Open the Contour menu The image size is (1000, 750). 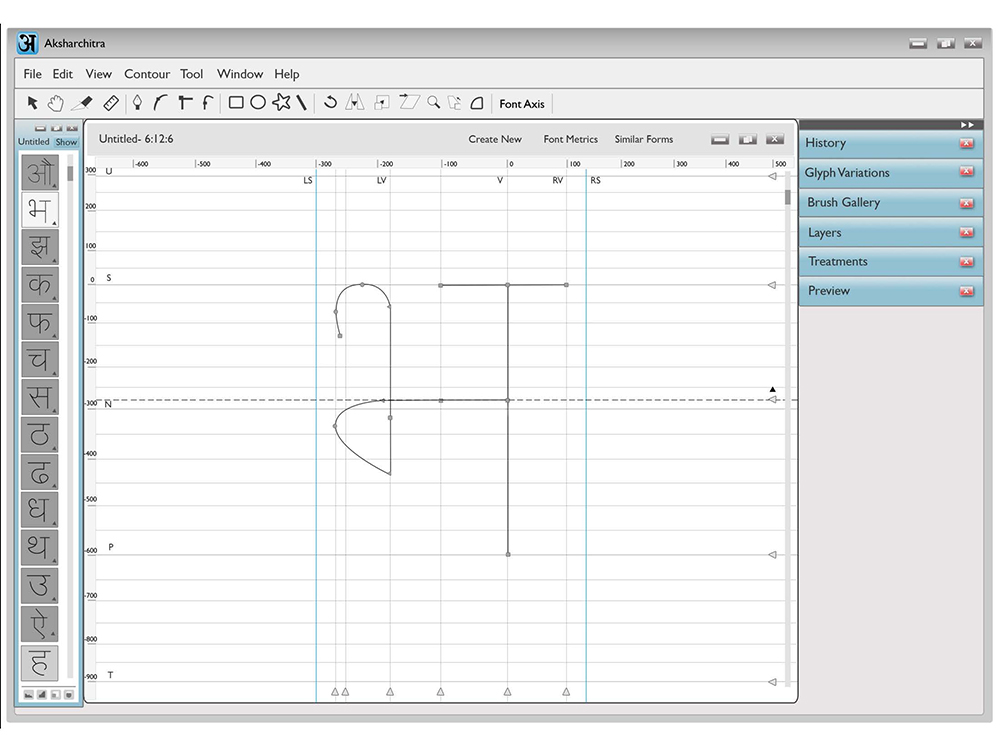click(147, 74)
